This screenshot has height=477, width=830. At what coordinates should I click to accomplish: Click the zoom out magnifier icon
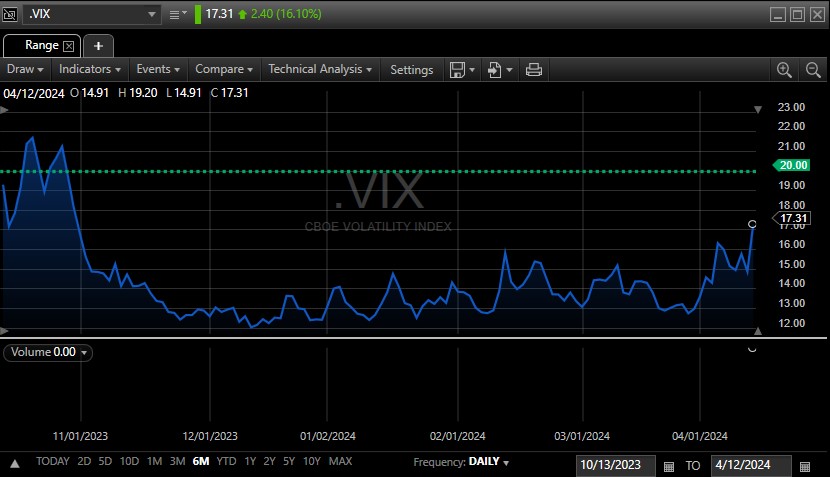812,69
